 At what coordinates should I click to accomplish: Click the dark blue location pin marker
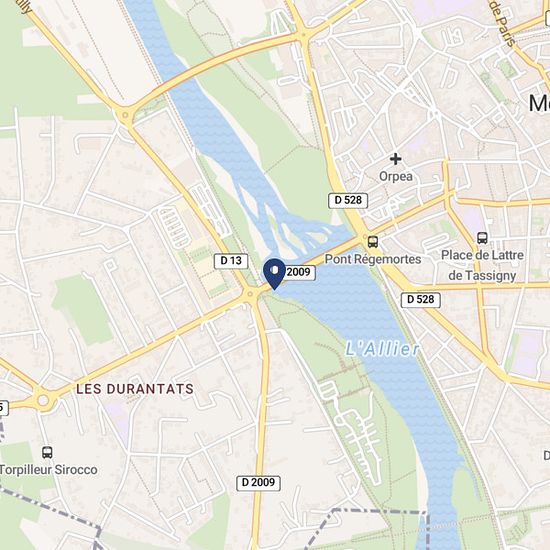[x=274, y=274]
